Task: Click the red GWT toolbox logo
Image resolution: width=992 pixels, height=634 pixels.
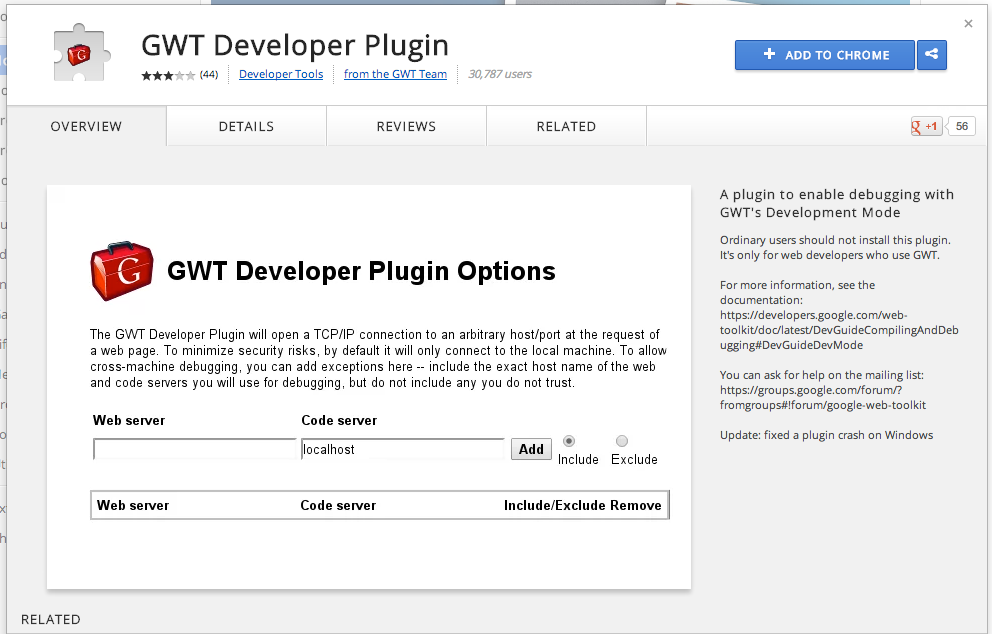Action: [122, 271]
